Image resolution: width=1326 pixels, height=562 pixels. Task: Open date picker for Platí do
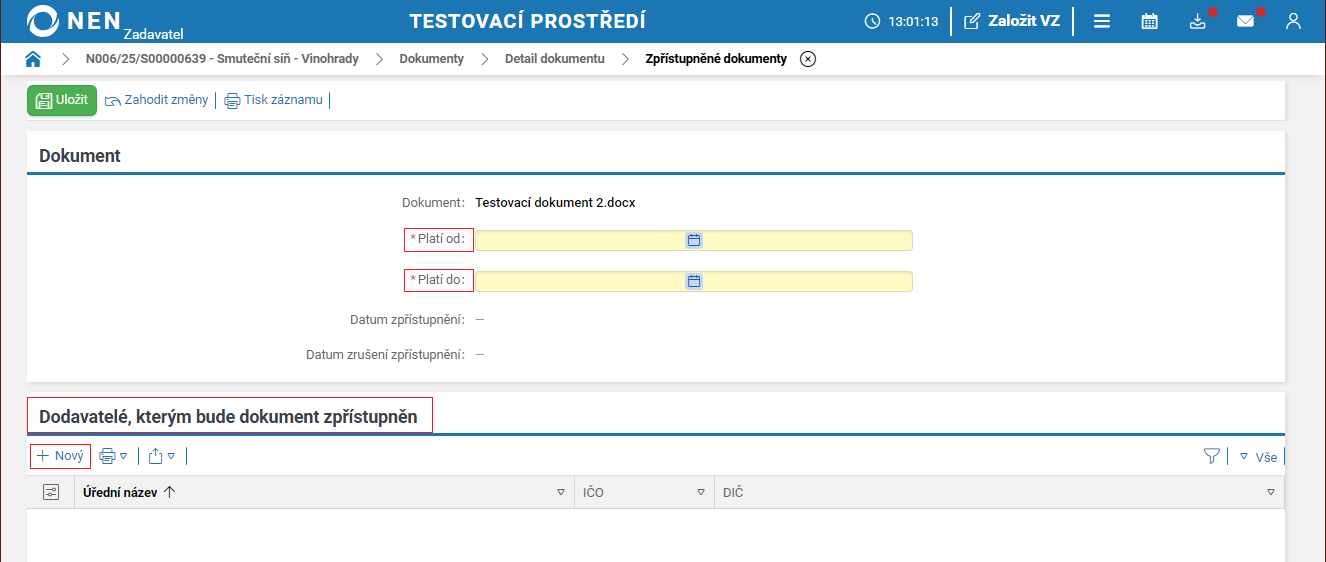pyautogui.click(x=694, y=281)
